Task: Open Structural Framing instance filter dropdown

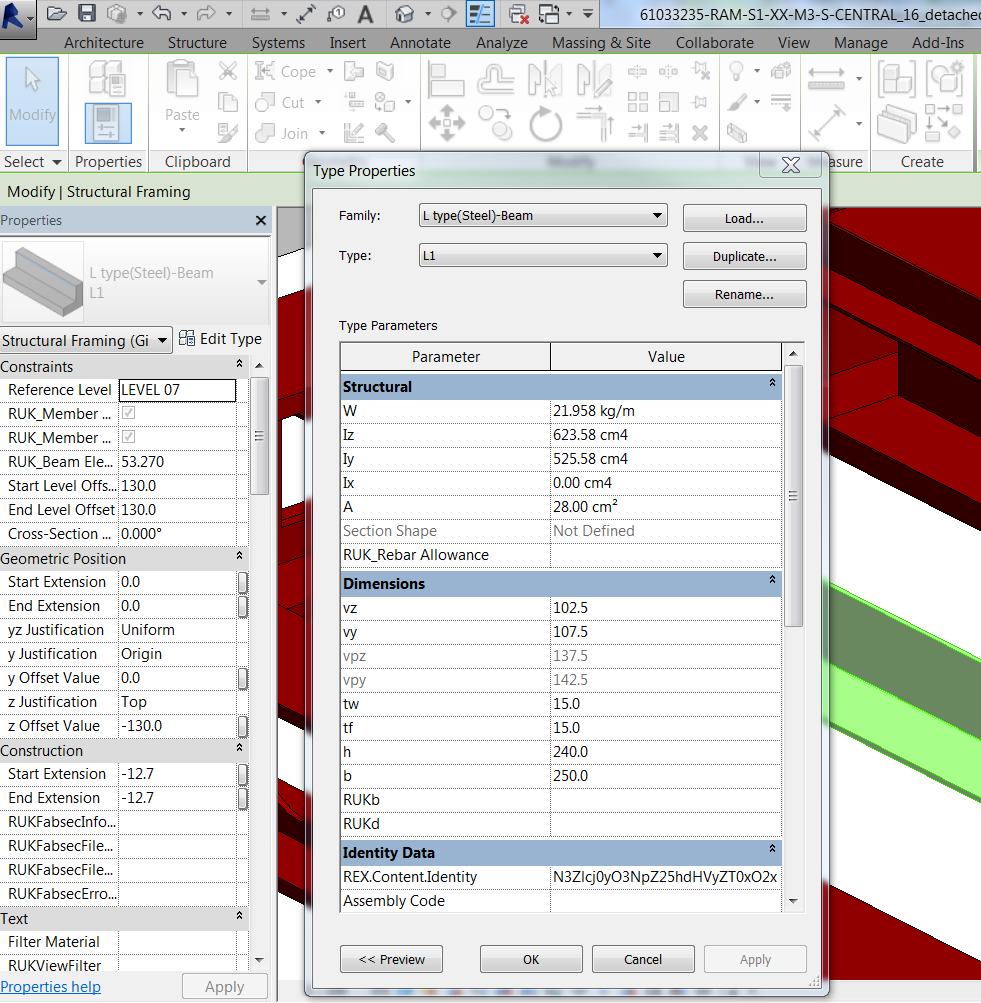Action: coord(86,340)
